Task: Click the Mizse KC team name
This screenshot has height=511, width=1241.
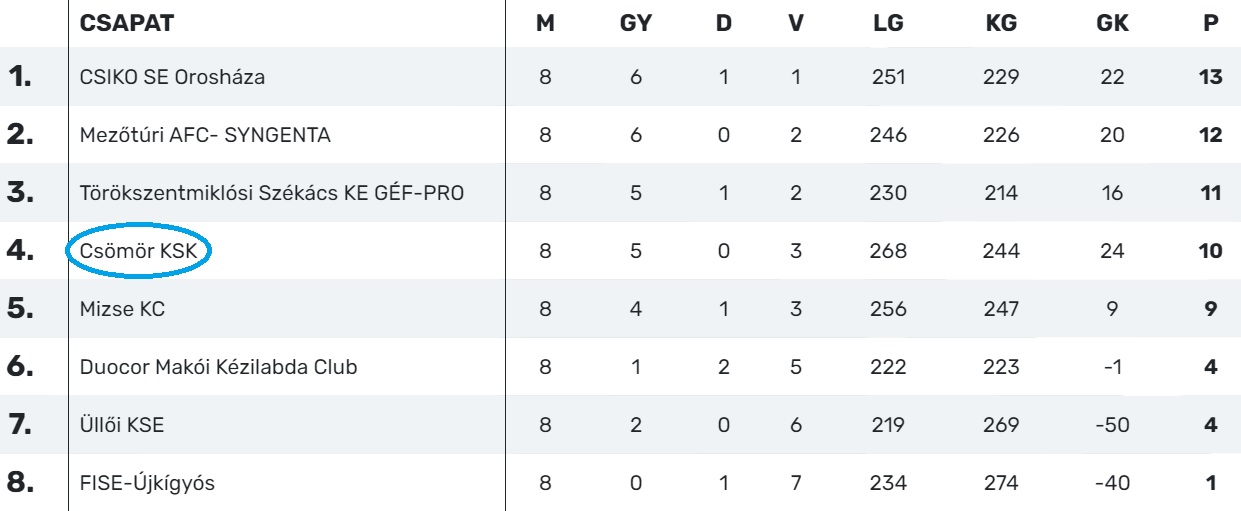Action: [122, 310]
